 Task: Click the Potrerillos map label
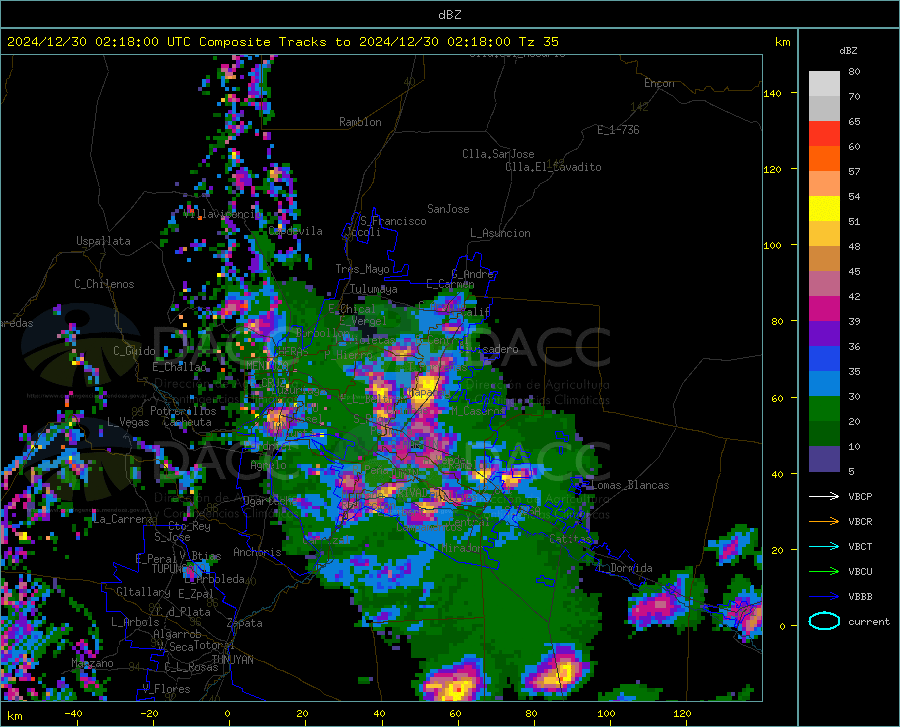coord(183,411)
